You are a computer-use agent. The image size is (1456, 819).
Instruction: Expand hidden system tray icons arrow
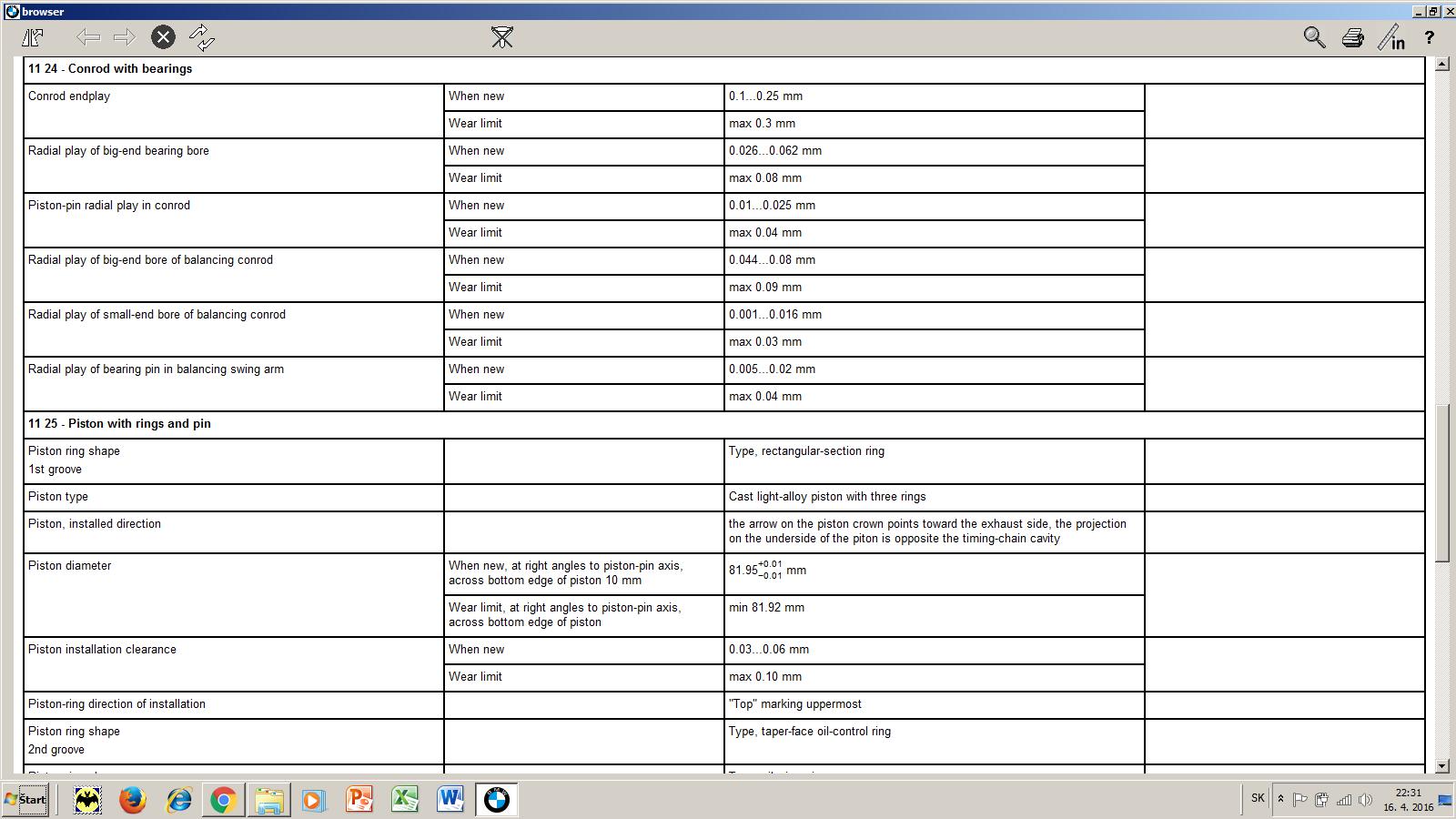tap(1280, 799)
